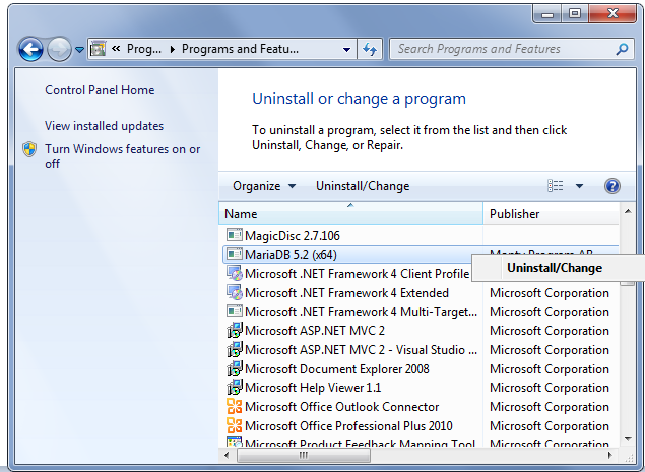This screenshot has height=472, width=645.
Task: Click Uninstall/Change in the toolbar
Action: (x=362, y=186)
